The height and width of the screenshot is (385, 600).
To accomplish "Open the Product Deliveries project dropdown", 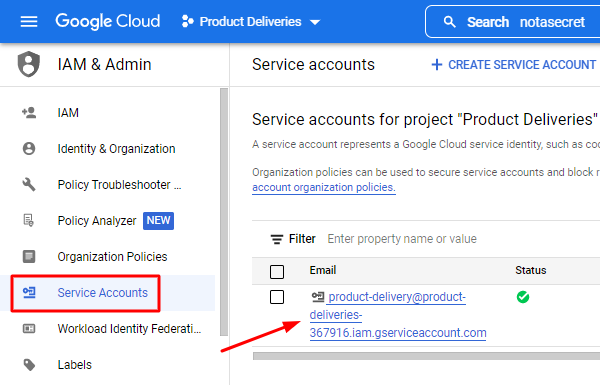I will 251,22.
